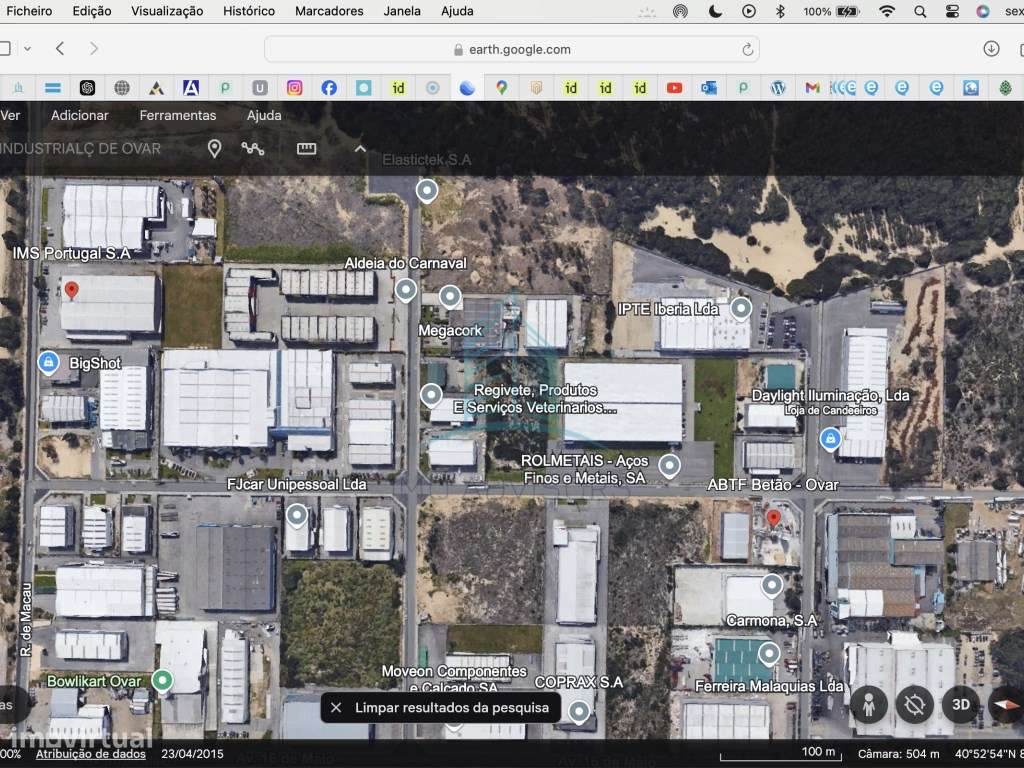Open the macOS Ajuda menu
This screenshot has height=768, width=1024.
(457, 11)
